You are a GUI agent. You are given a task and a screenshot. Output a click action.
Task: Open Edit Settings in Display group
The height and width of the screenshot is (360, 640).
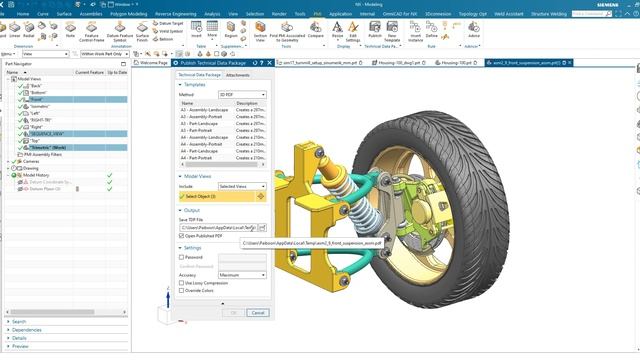[x=353, y=32]
